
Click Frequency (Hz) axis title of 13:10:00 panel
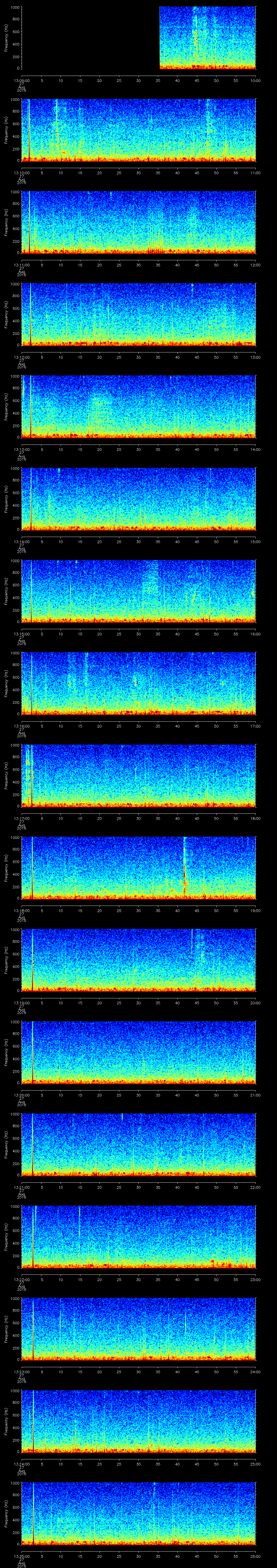(x=7, y=130)
